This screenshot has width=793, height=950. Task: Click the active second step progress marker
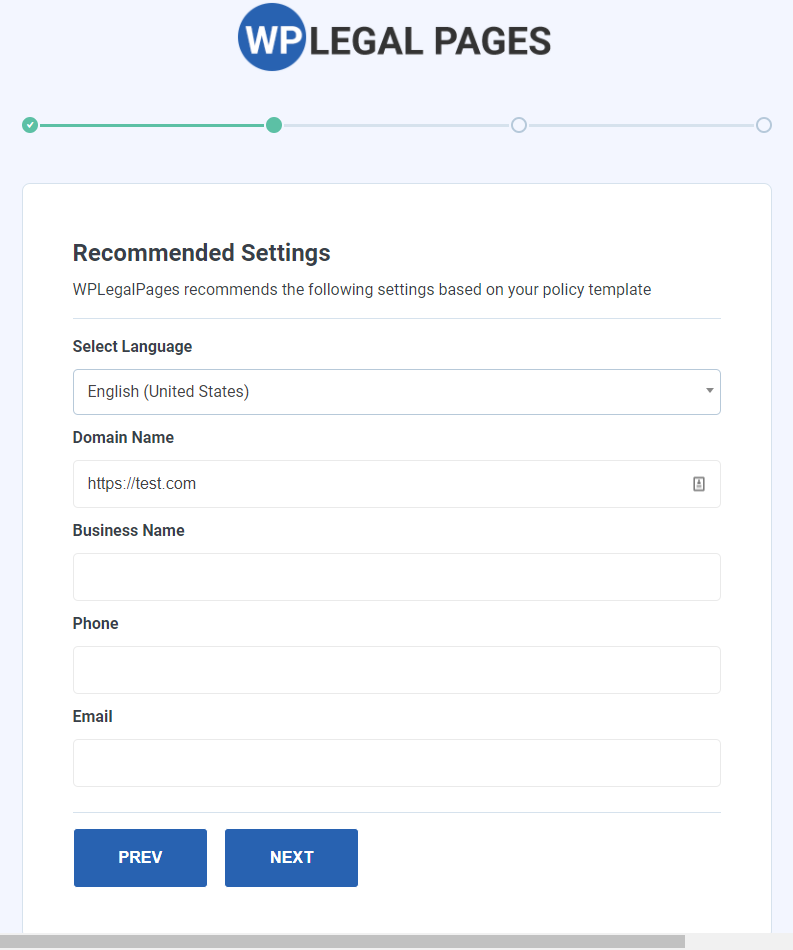[x=275, y=125]
